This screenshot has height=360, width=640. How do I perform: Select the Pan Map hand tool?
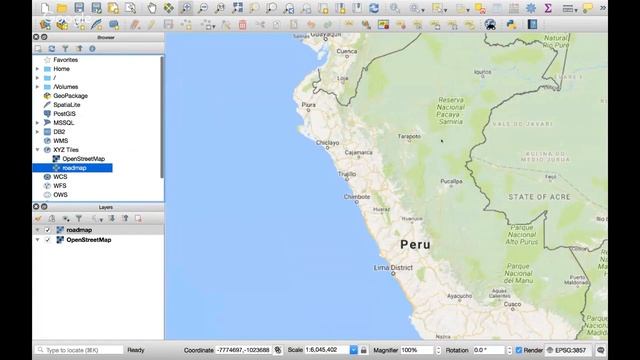(x=152, y=8)
